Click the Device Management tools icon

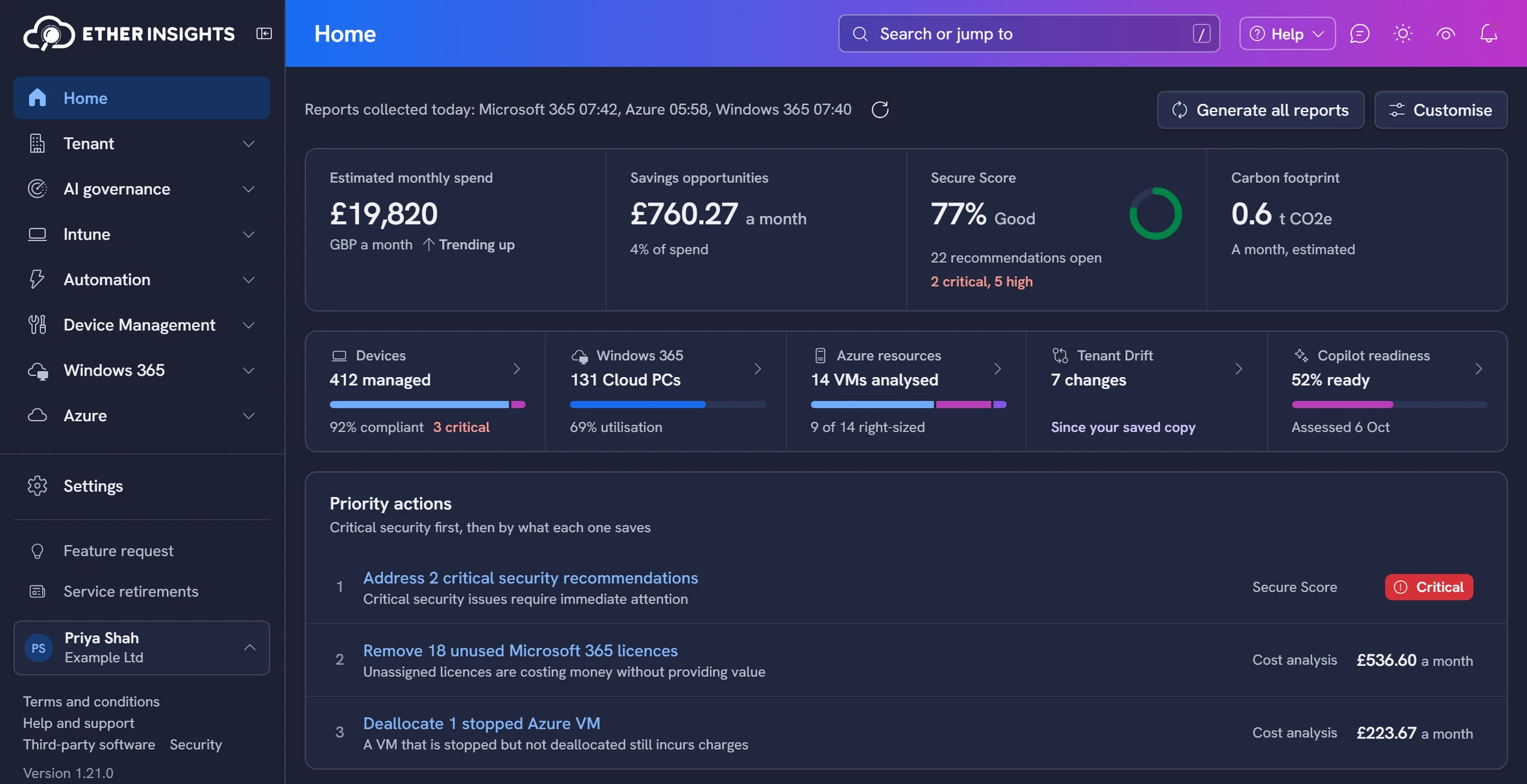tap(37, 325)
